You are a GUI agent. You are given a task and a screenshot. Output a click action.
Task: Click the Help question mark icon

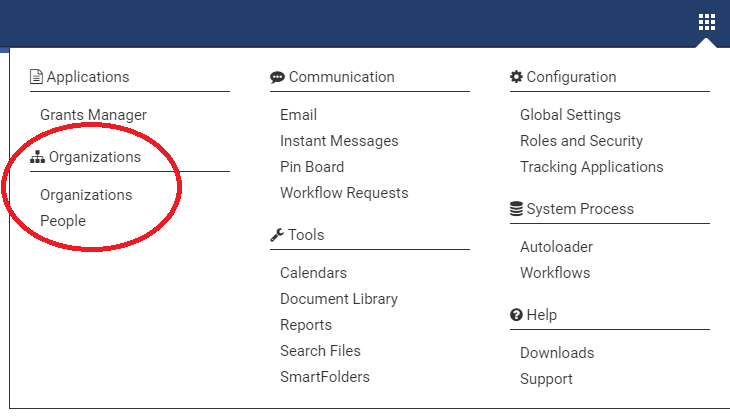[x=516, y=315]
